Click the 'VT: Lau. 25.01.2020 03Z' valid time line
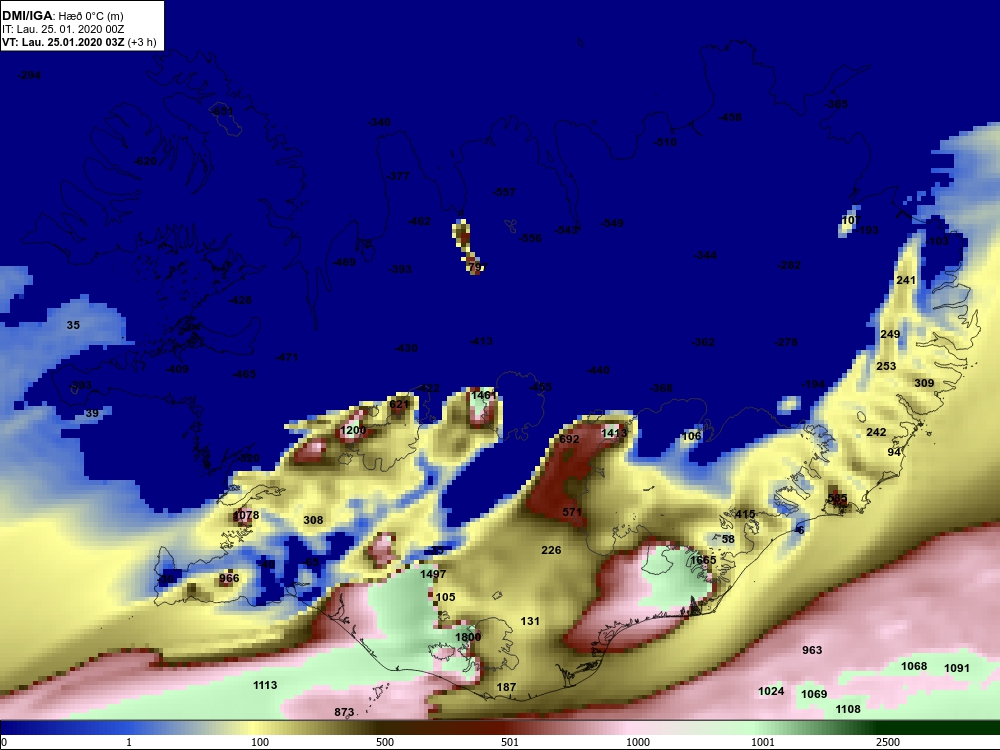Screen dimensions: 1000x750 (x=64, y=42)
